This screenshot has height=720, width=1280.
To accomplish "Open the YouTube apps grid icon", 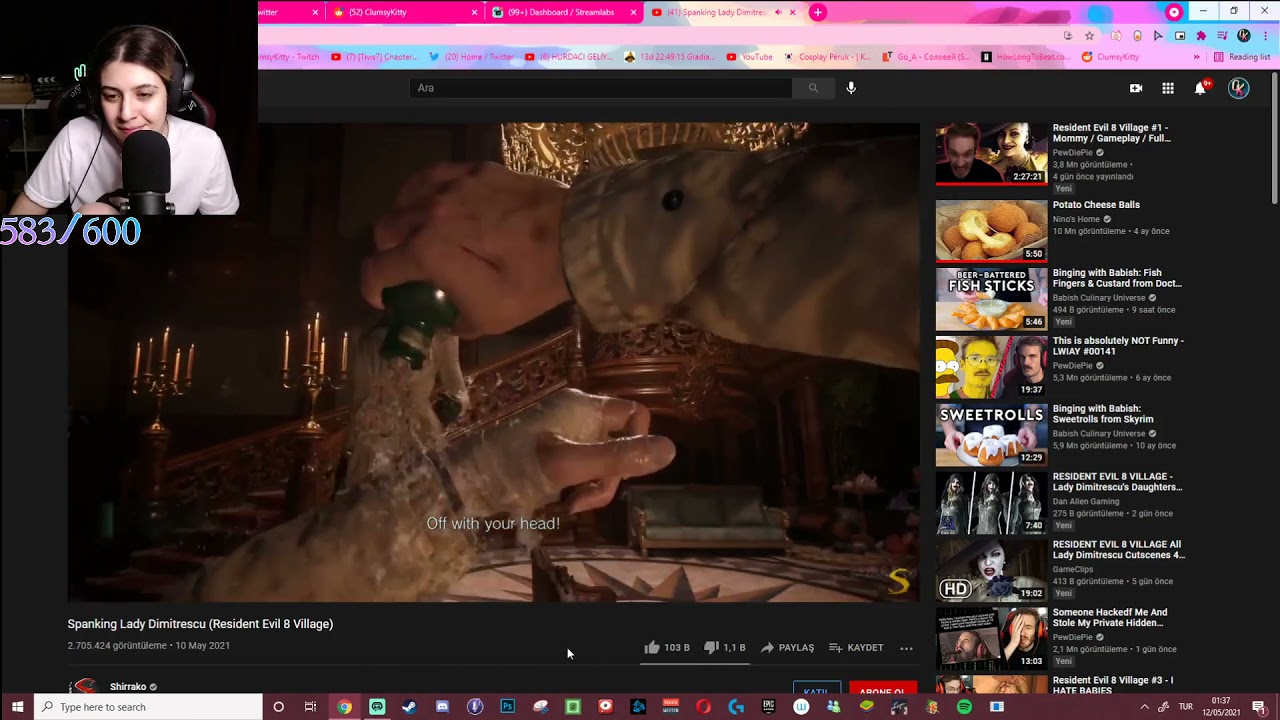I will tap(1168, 88).
